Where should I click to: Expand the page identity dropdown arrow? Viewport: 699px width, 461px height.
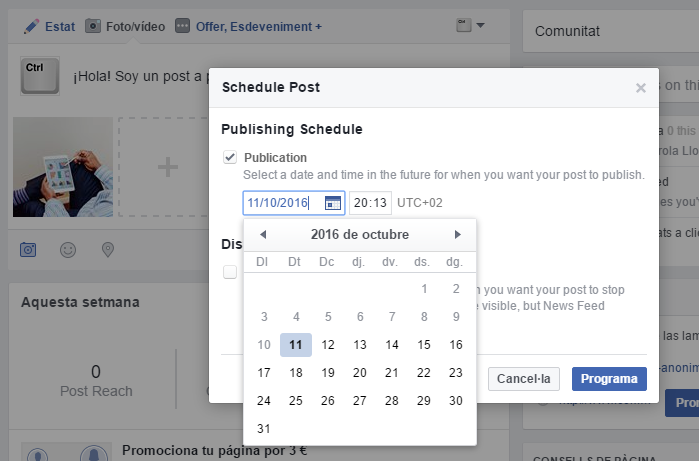pos(480,25)
